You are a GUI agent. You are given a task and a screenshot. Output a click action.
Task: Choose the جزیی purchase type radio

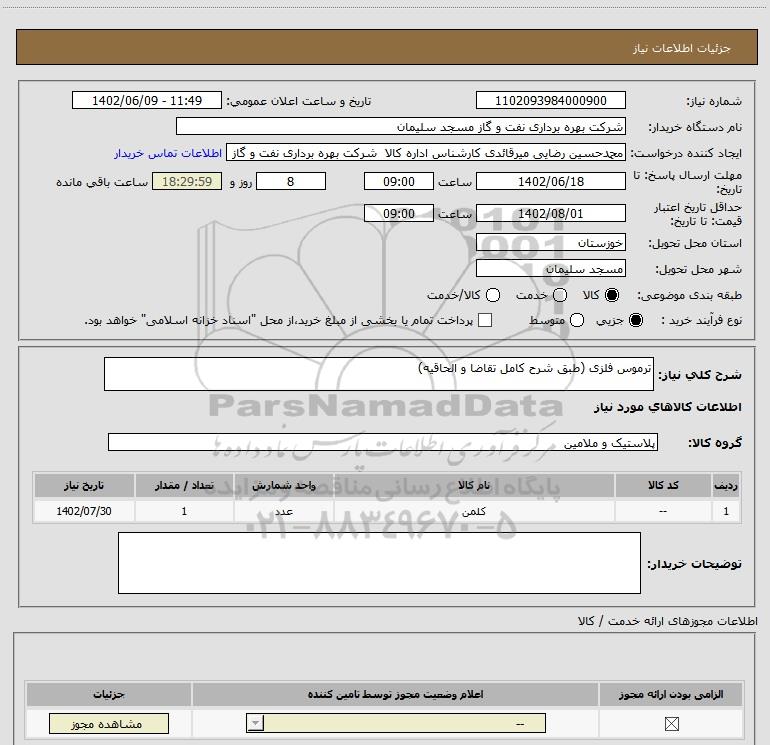coord(636,320)
